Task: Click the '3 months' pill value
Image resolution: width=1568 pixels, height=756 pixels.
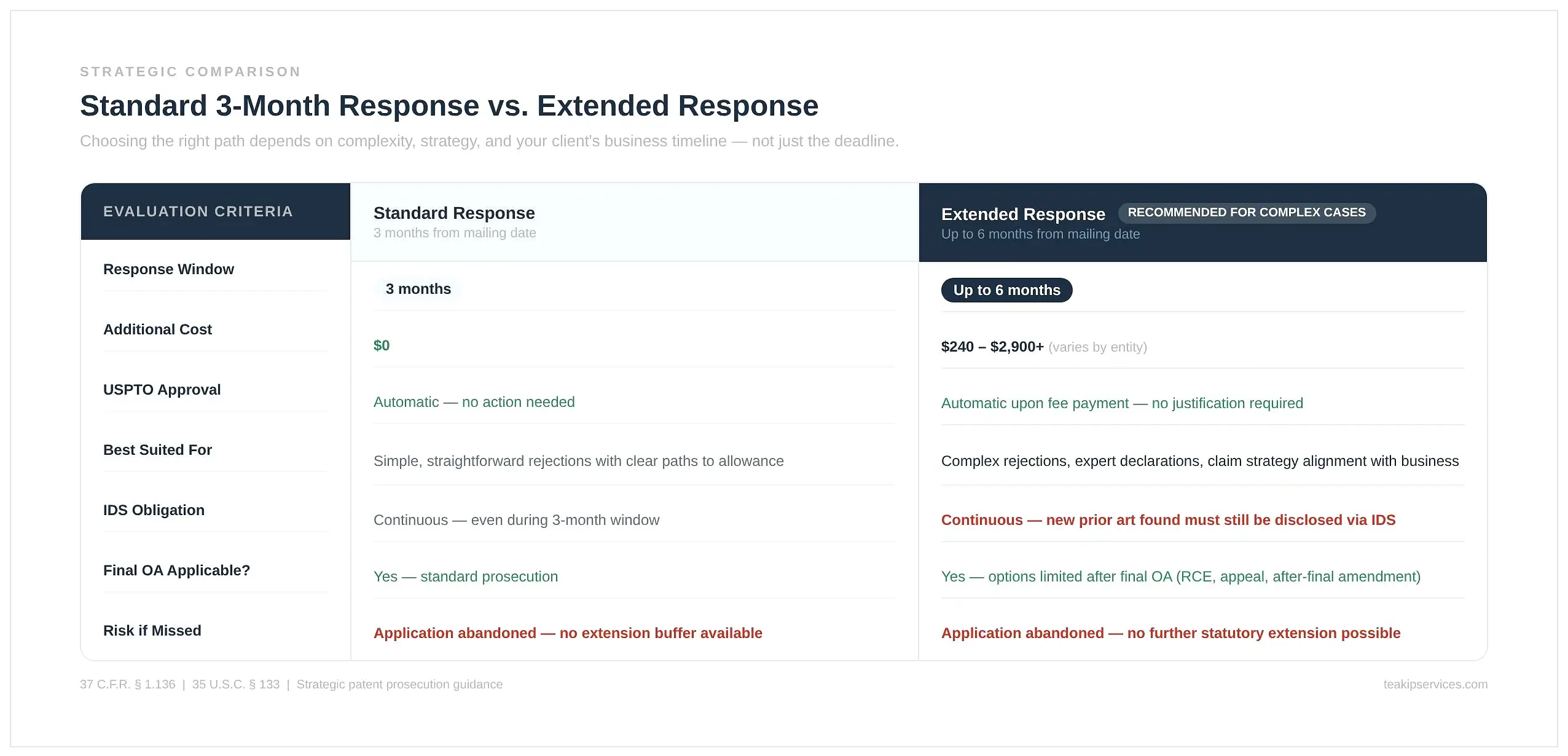Action: [418, 289]
